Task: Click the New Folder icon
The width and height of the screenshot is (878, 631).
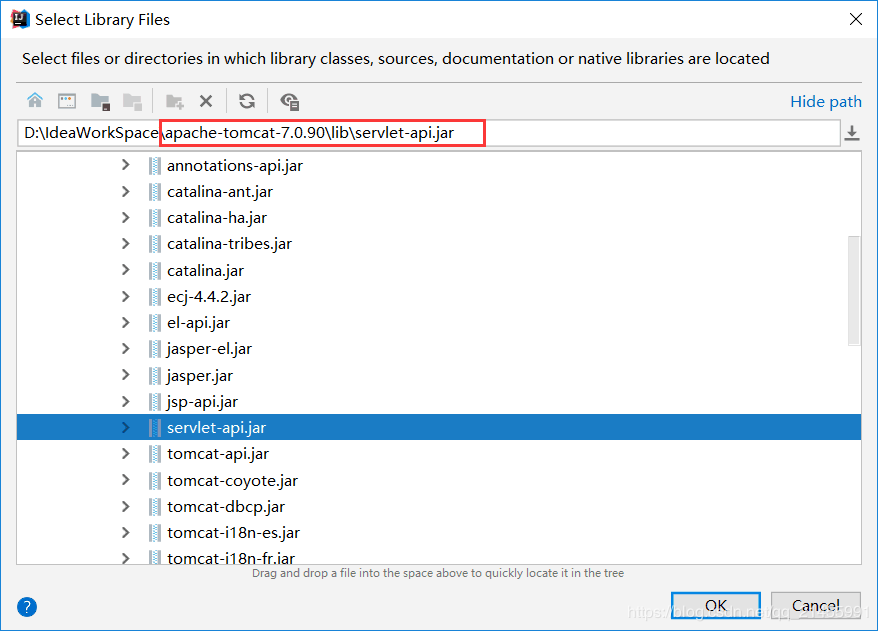Action: pyautogui.click(x=175, y=101)
